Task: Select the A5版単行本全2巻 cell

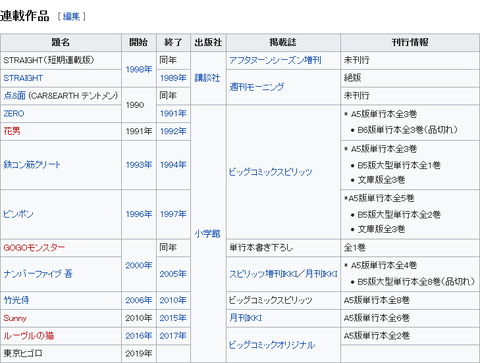Action: click(410, 336)
